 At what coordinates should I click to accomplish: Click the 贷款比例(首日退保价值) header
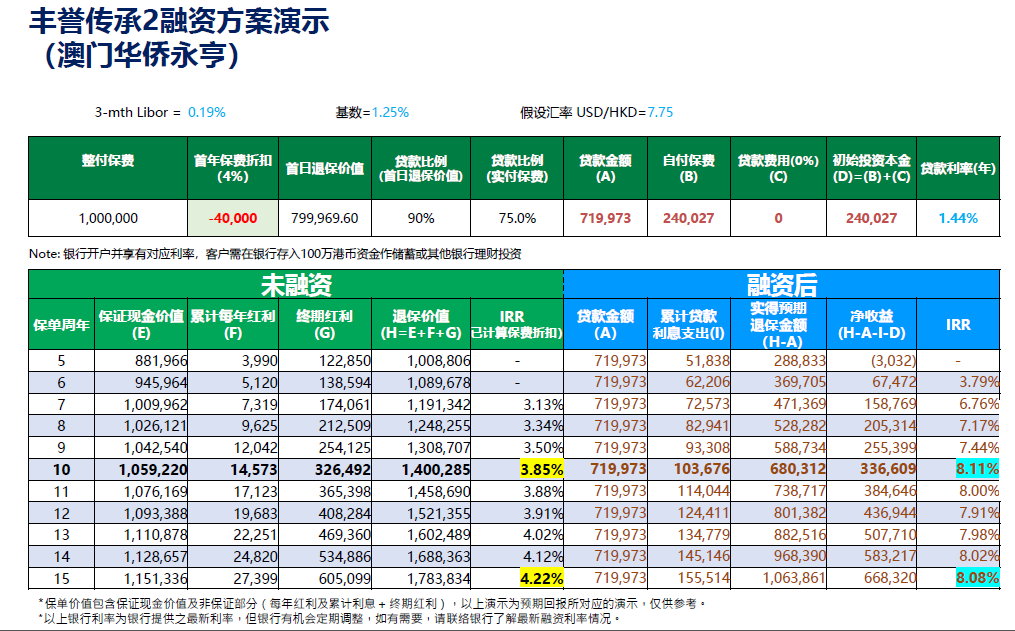pos(421,168)
